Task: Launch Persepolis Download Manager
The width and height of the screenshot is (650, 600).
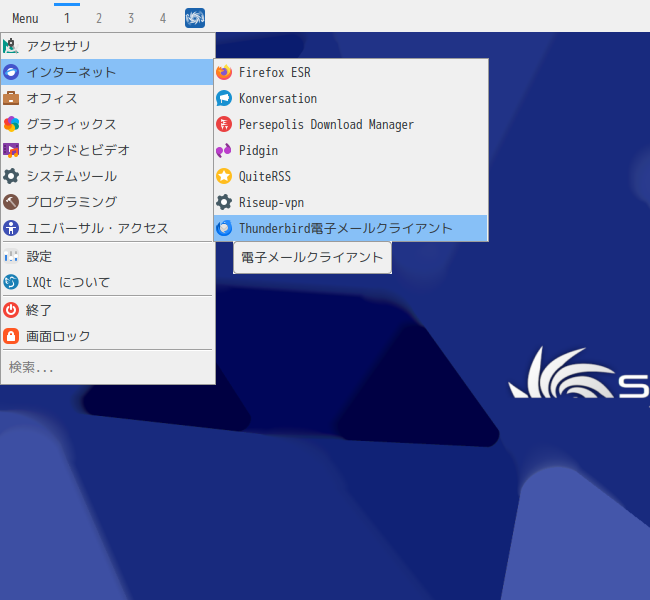Action: coord(351,124)
